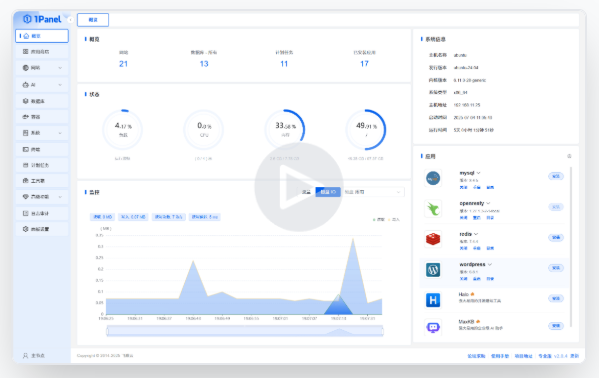Expand the wordpress app name dropdown
Screen dimensions: 599x378
490,264
